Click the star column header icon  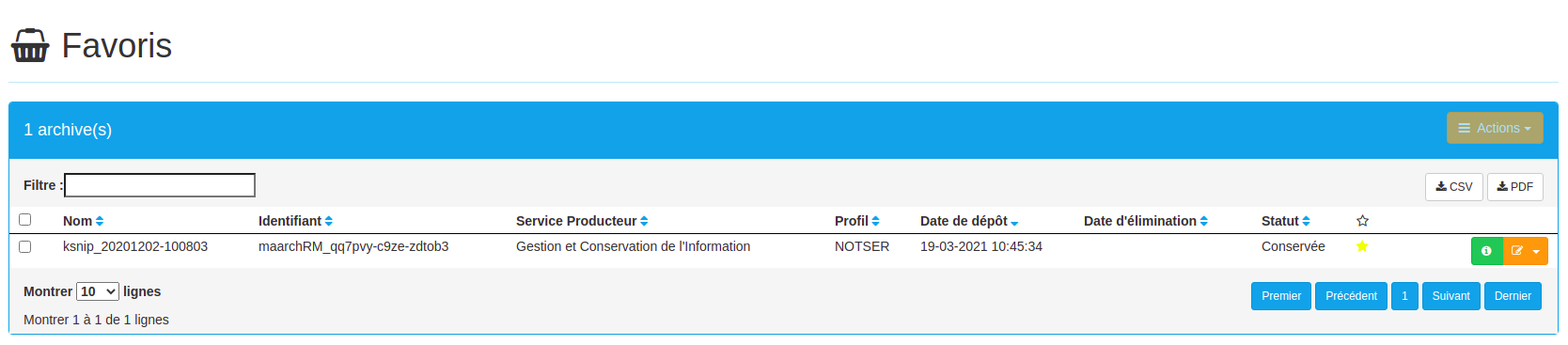[1362, 221]
